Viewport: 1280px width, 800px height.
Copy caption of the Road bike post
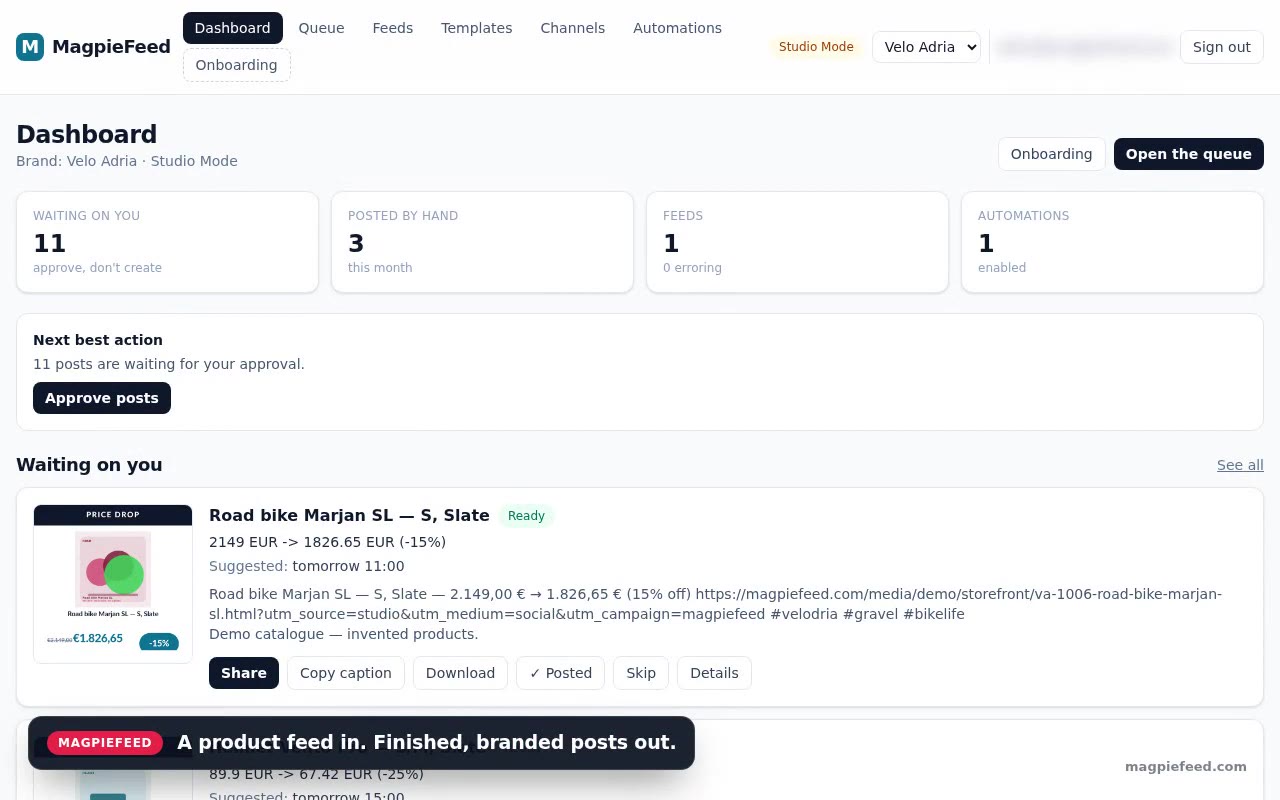point(346,673)
